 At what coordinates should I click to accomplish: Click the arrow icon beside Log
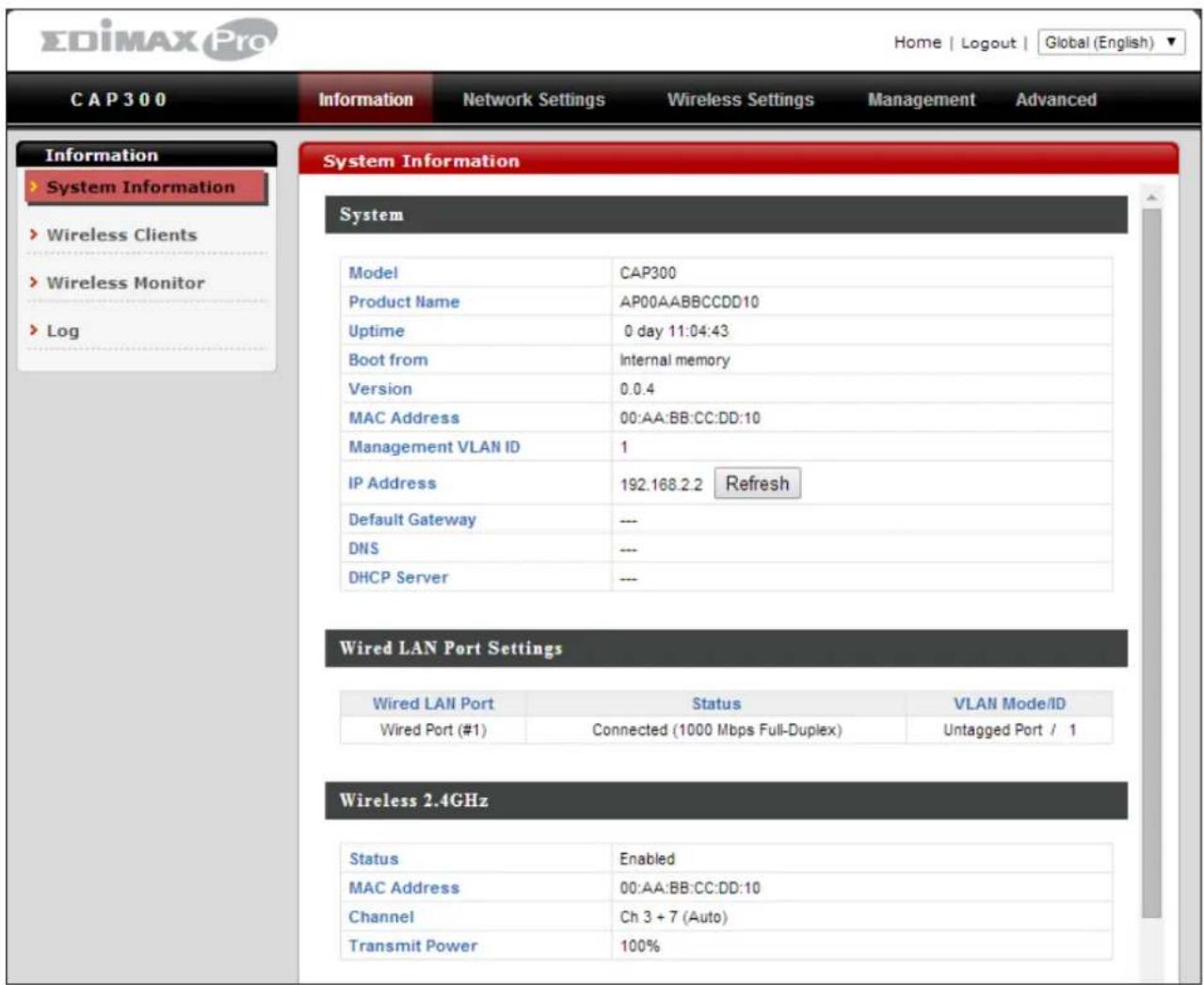coord(34,331)
